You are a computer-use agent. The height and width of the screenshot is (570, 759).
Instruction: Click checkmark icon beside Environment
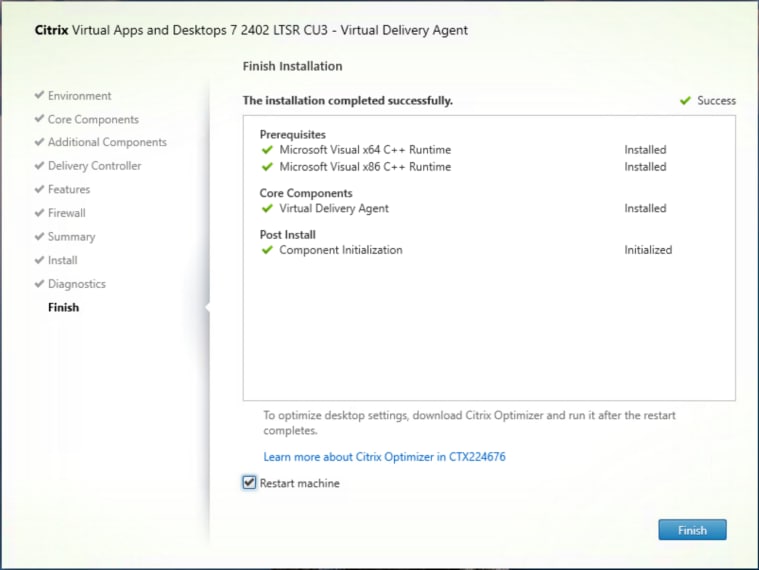[39, 95]
